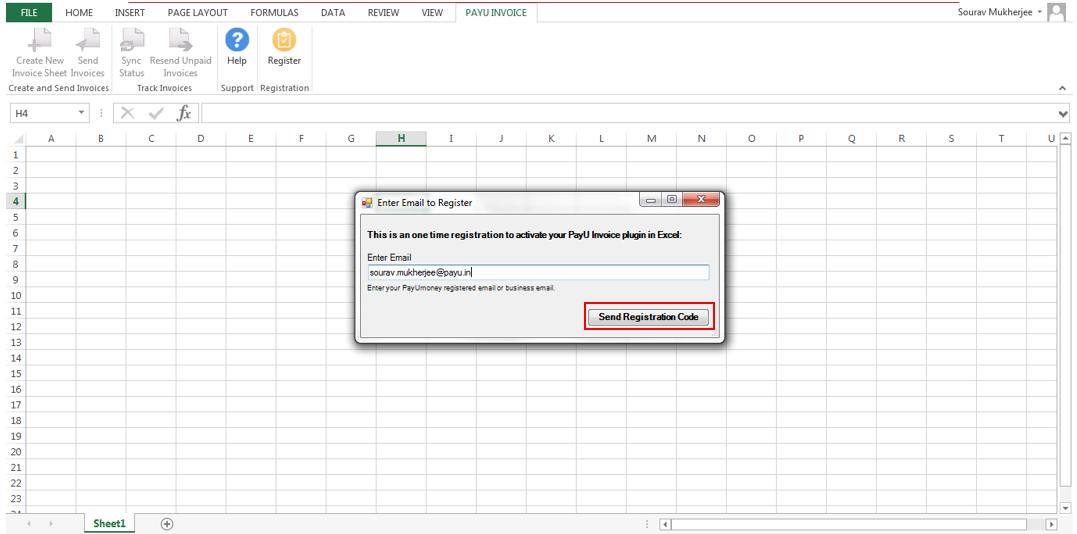Screen dimensions: 1077x534
Task: Click the dialog's title bar app icon
Action: click(367, 203)
